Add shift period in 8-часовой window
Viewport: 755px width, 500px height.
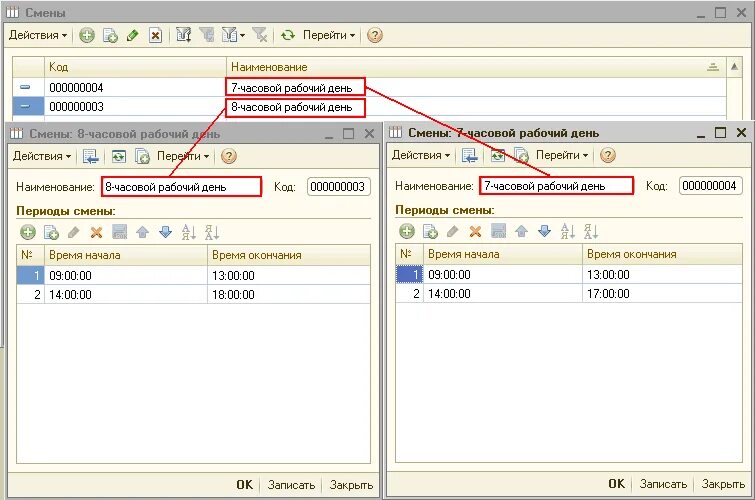[28, 232]
